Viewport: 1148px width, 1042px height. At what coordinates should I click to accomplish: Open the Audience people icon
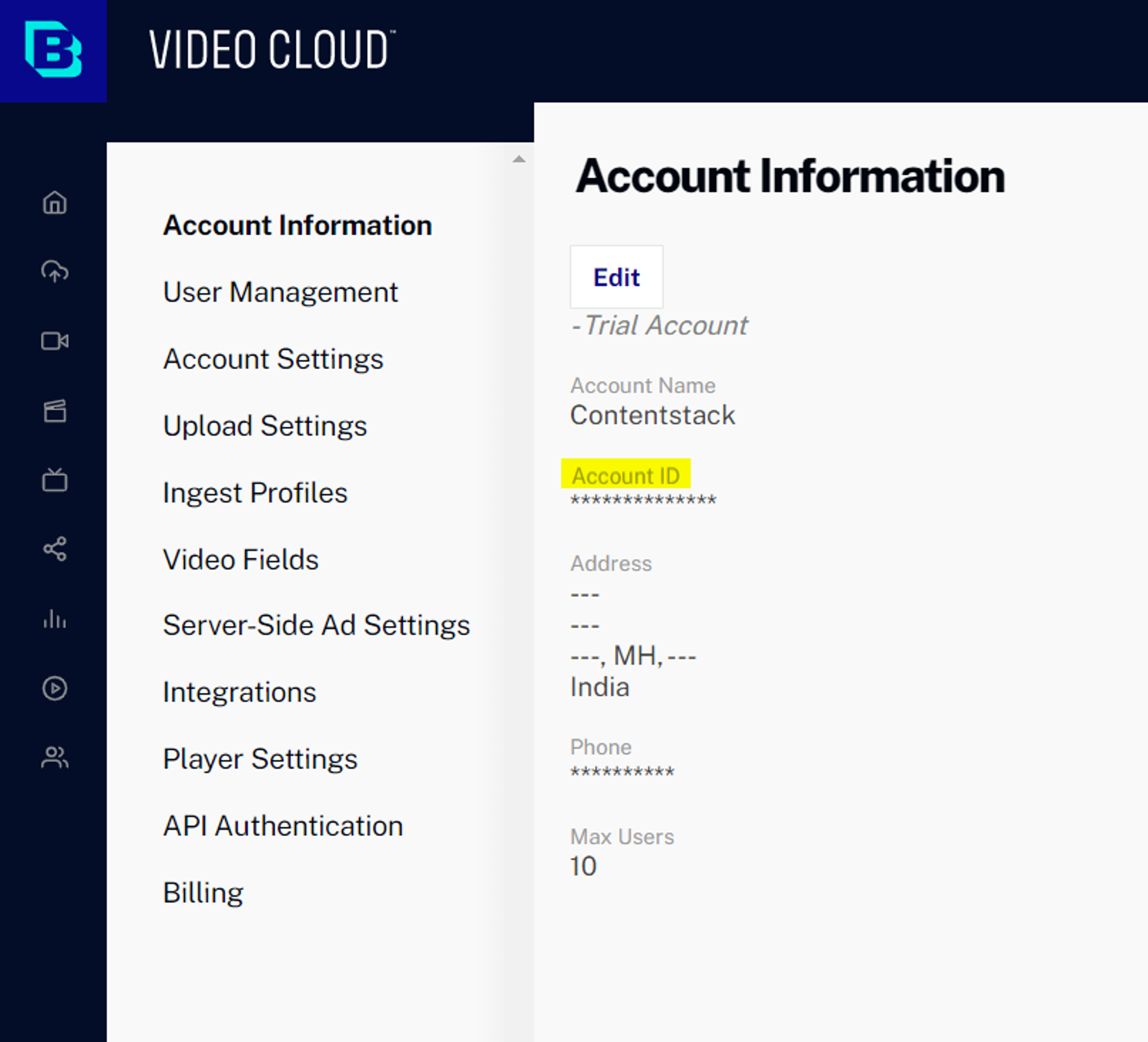pyautogui.click(x=55, y=758)
